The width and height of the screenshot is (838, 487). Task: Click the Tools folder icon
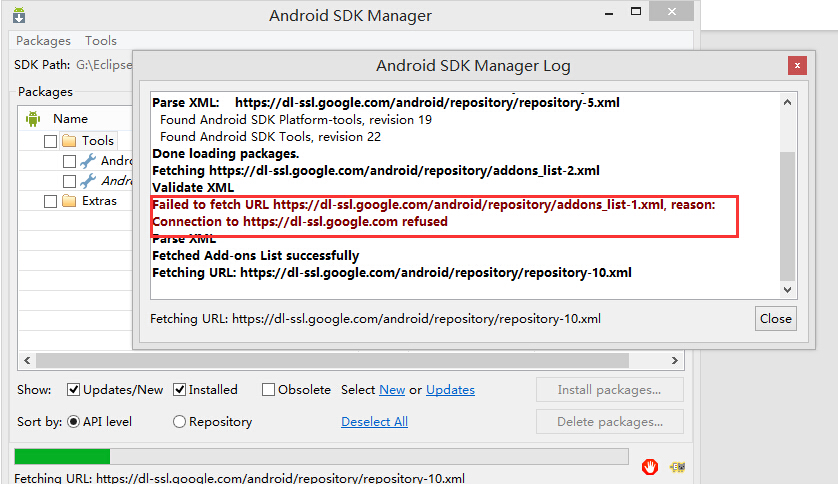pos(69,141)
